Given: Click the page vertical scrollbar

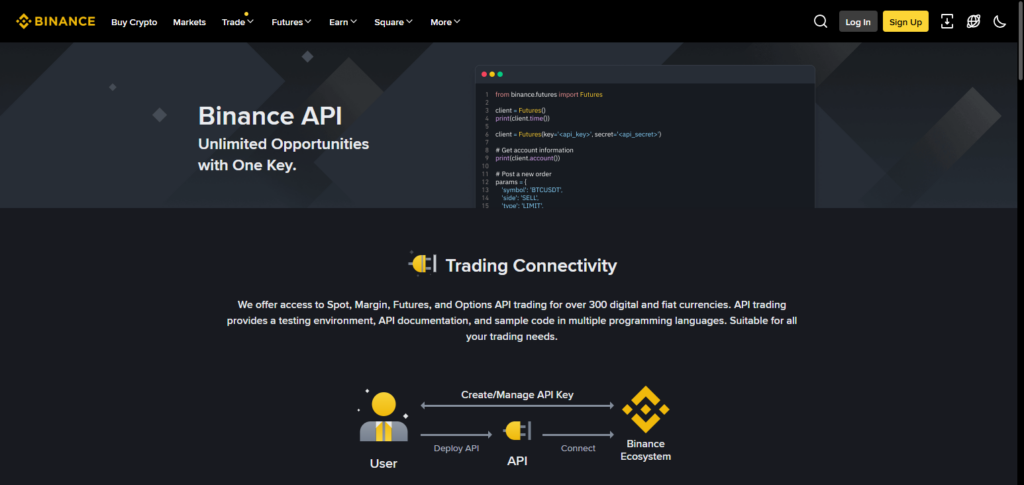Looking at the screenshot, I should pyautogui.click(x=1019, y=39).
